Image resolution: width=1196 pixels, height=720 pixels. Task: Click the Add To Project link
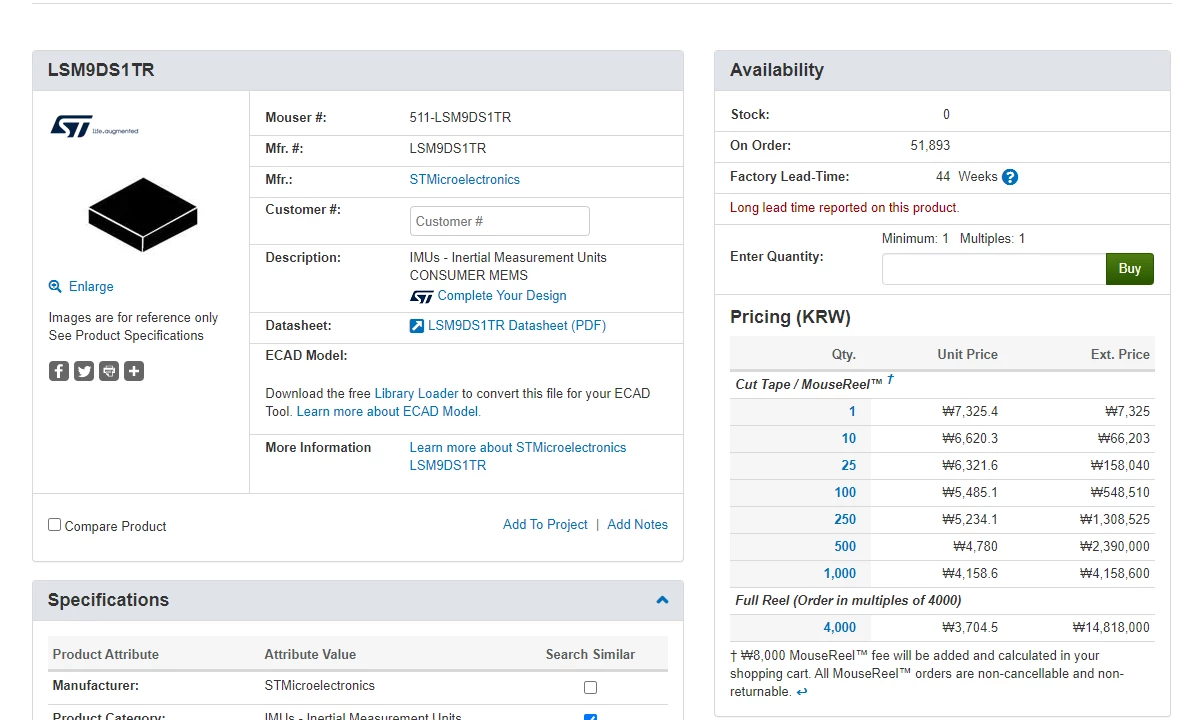545,525
